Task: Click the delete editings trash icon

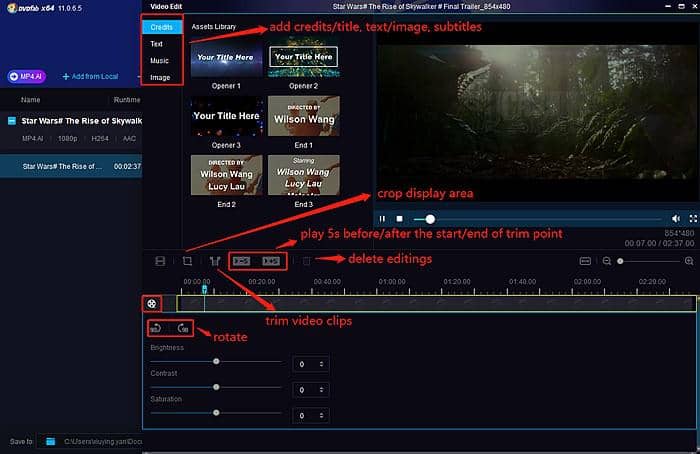Action: (x=307, y=261)
